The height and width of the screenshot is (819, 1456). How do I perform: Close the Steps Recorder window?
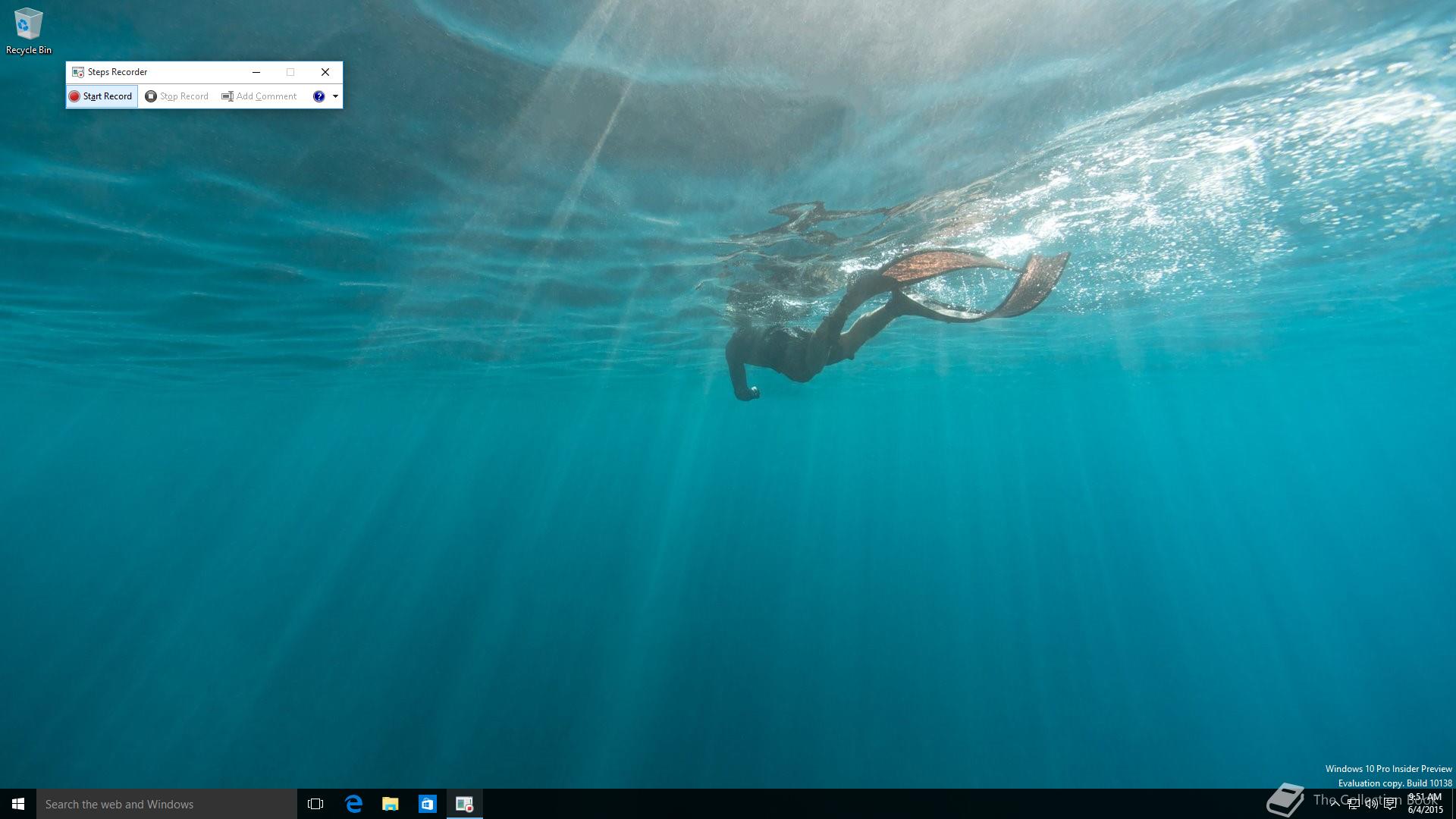click(x=325, y=72)
